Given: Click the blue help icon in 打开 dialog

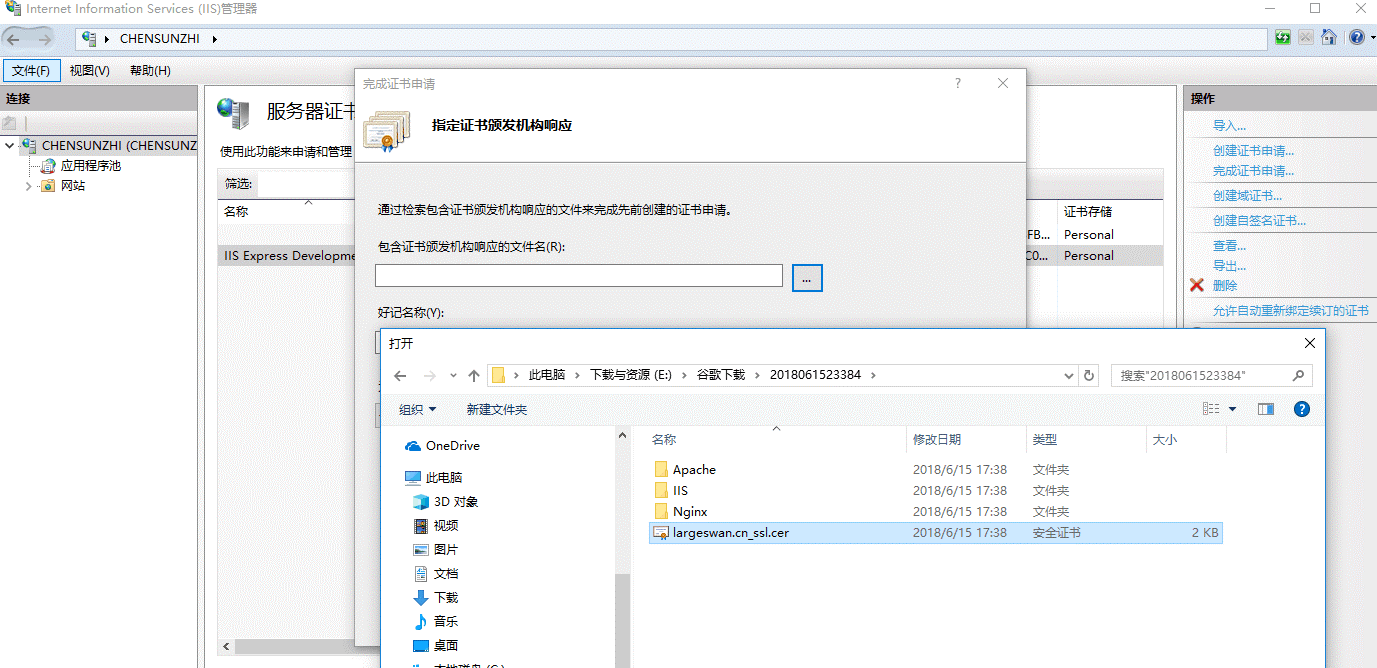Looking at the screenshot, I should (x=1302, y=409).
